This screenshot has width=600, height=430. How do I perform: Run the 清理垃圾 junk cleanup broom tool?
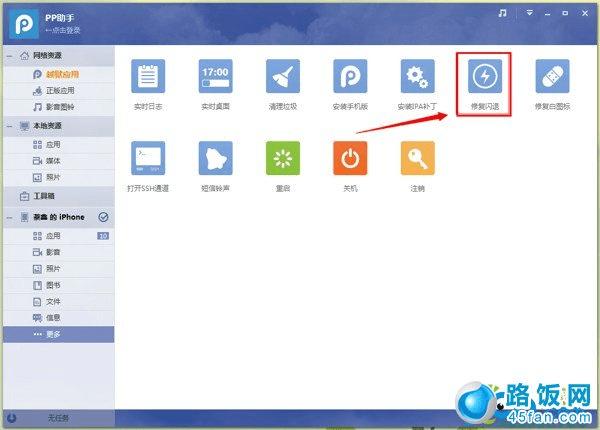click(283, 76)
